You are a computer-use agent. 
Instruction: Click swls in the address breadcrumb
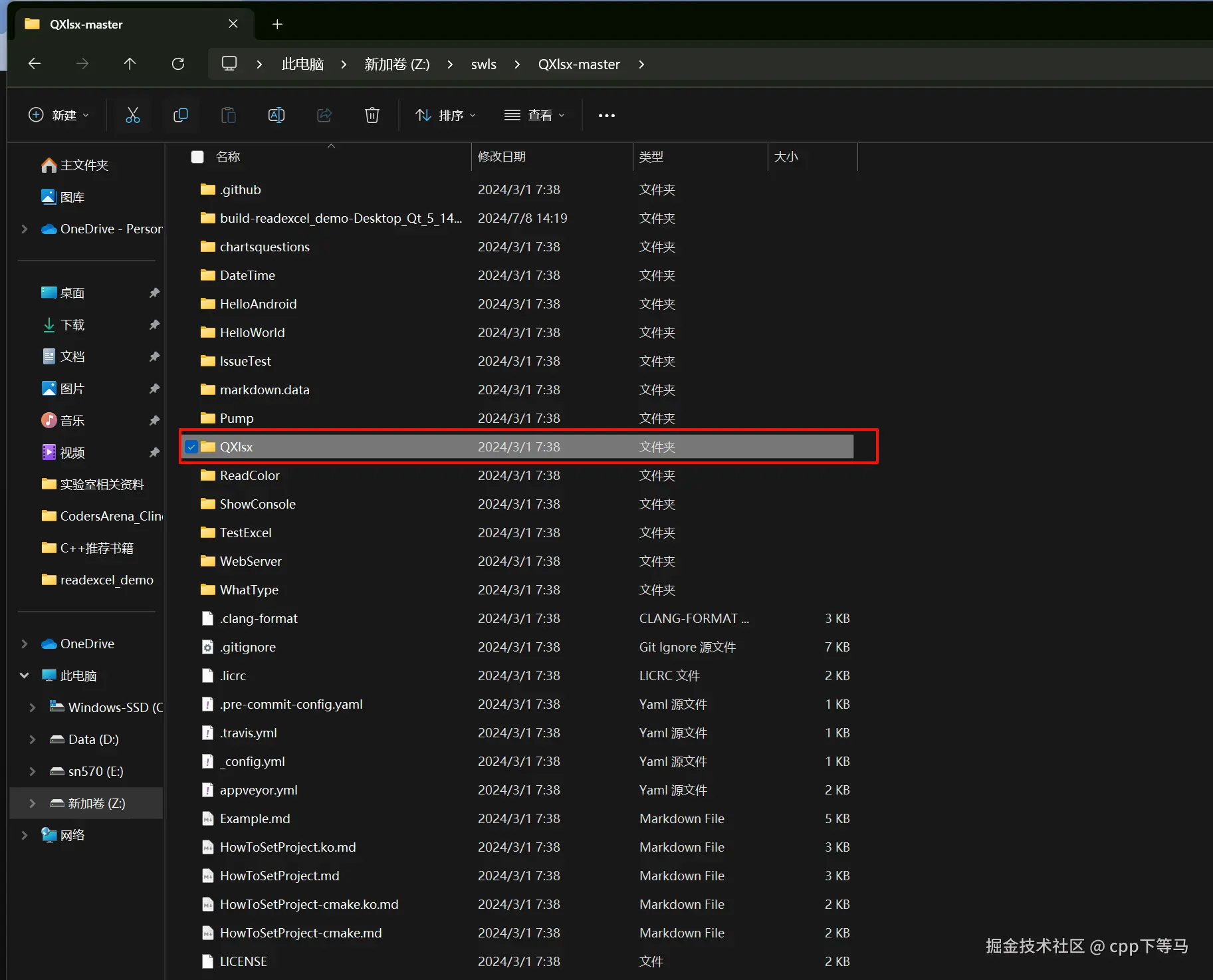click(483, 64)
